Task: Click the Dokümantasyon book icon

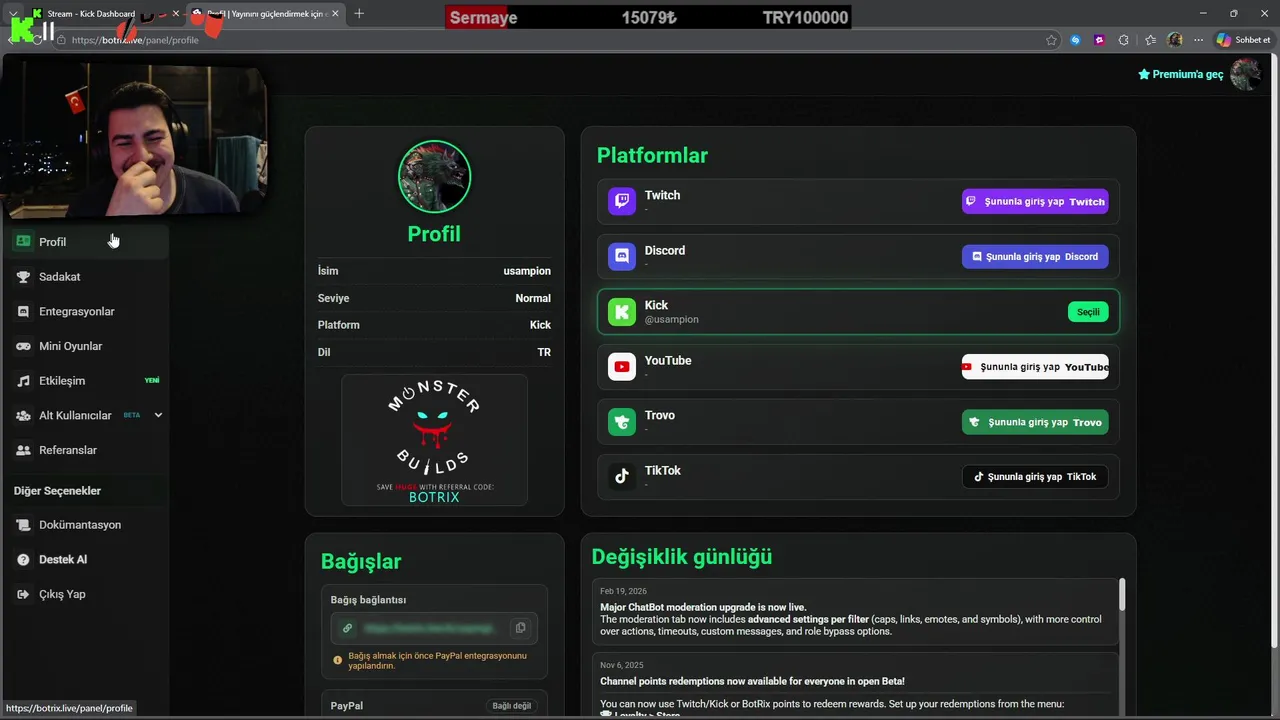Action: (23, 525)
